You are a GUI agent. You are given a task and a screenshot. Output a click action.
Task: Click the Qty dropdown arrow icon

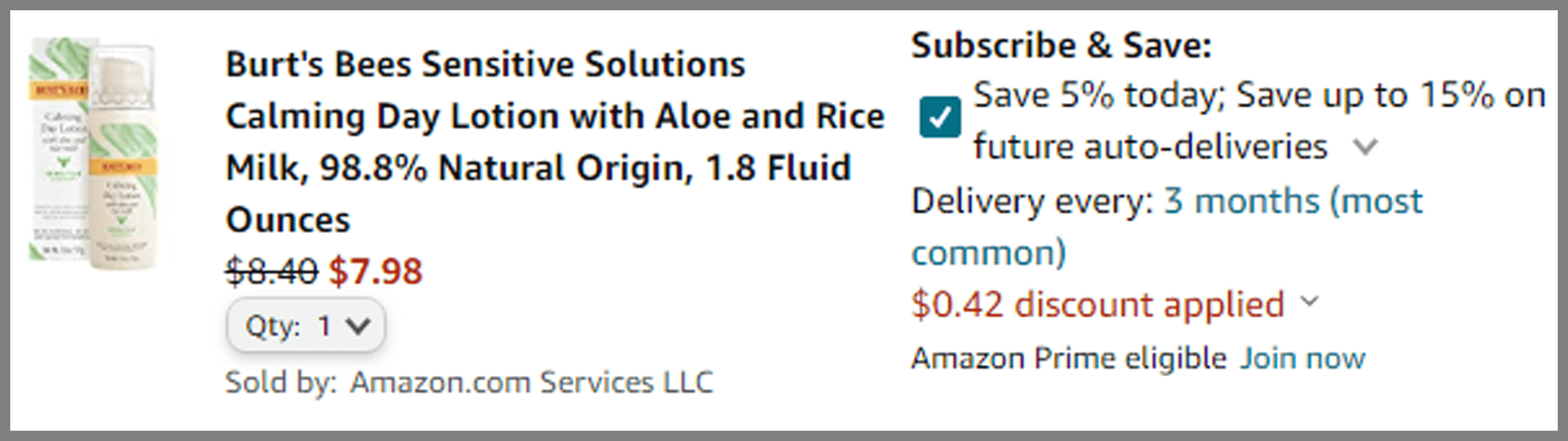click(x=357, y=326)
